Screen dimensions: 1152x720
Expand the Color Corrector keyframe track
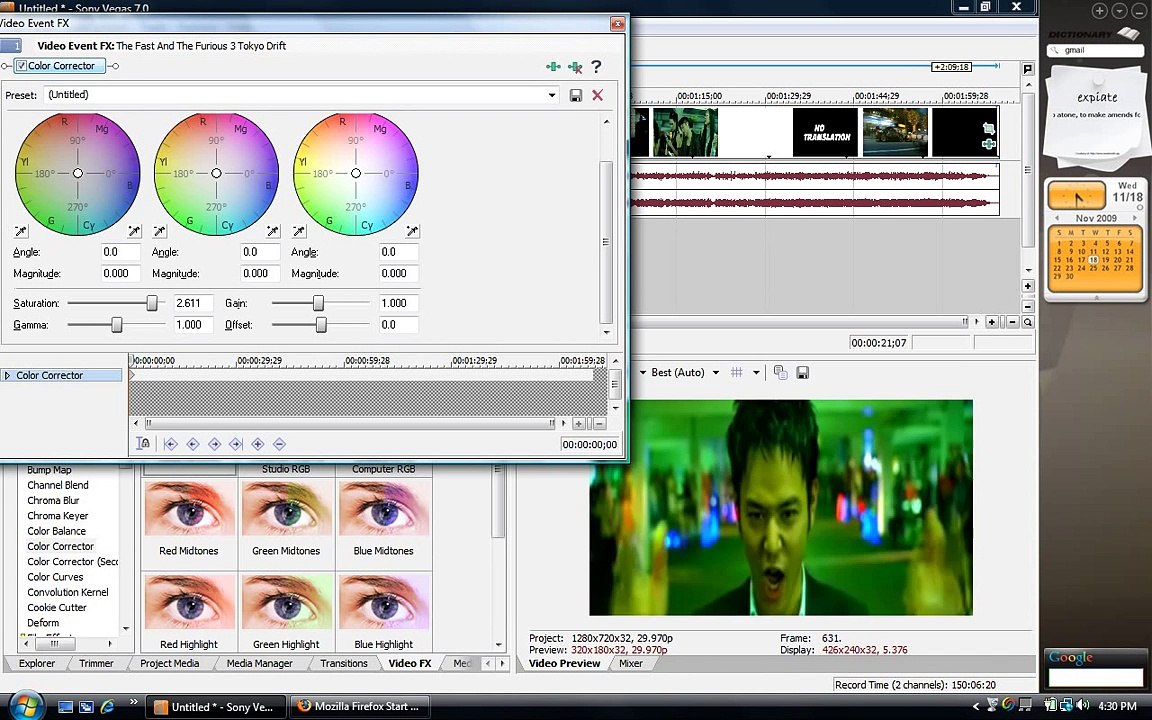(x=7, y=375)
